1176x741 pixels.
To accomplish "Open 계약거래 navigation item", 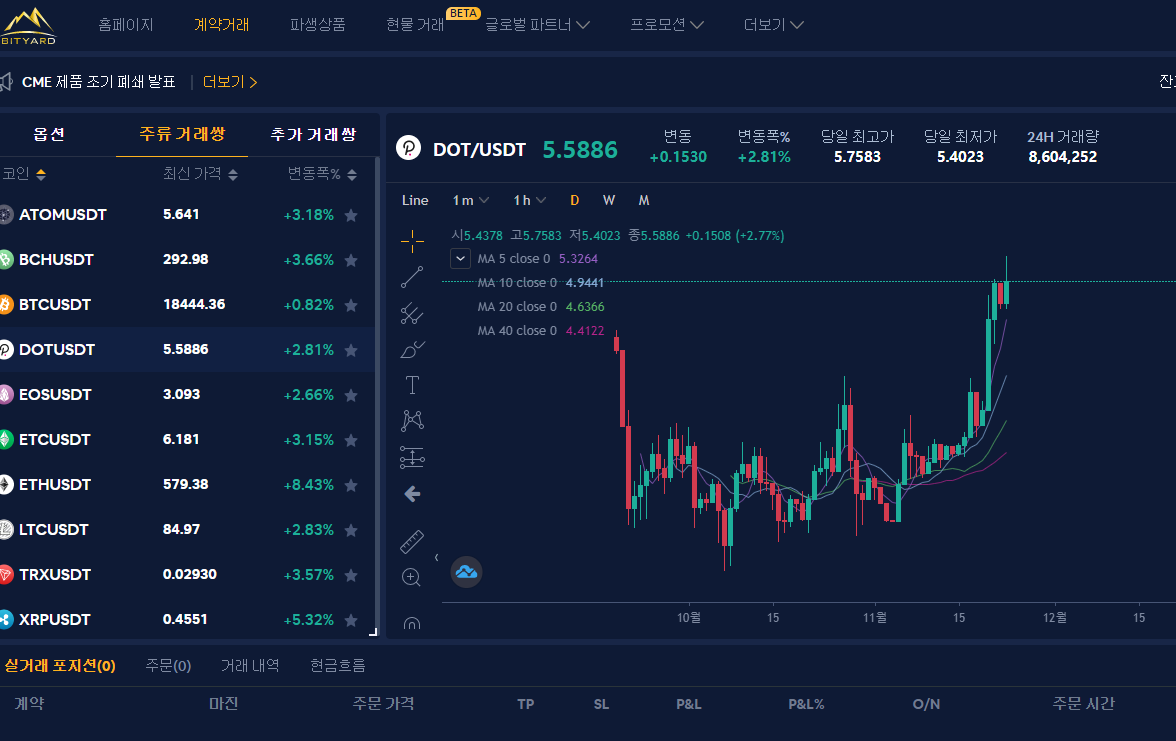I will 221,25.
